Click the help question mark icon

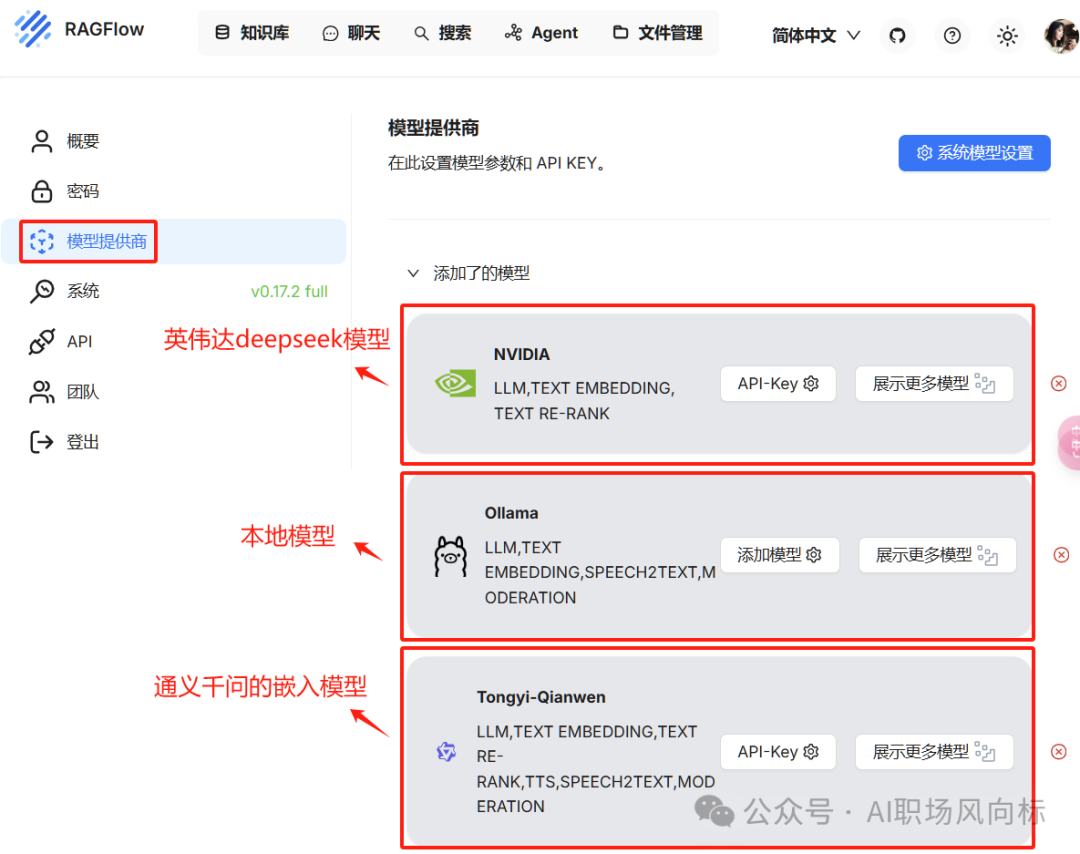[x=952, y=35]
